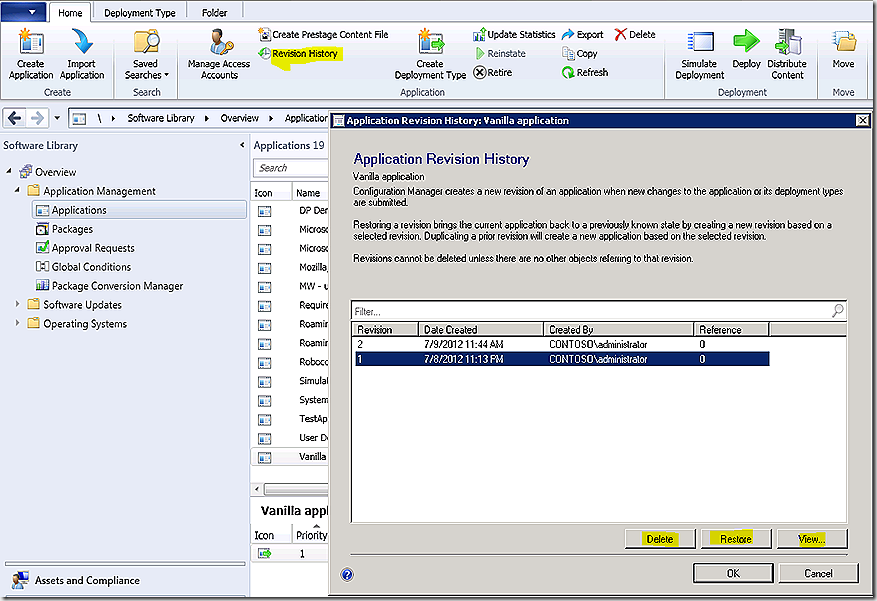
Task: Click the Name column header
Action: (310, 192)
